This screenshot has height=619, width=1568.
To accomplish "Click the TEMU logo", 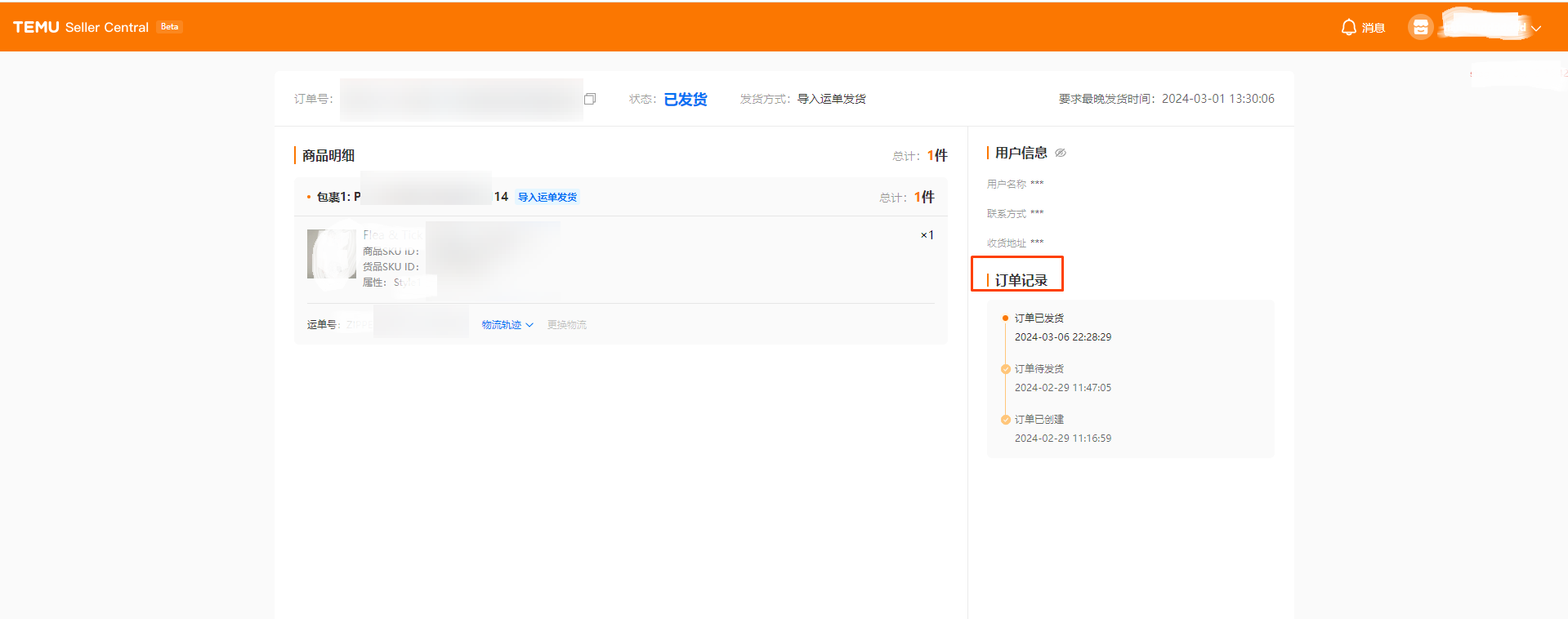I will (36, 27).
